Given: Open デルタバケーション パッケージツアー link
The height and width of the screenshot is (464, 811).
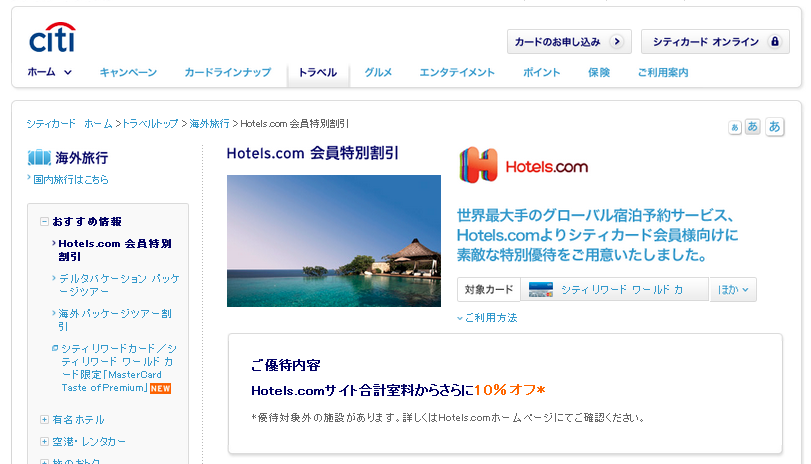Looking at the screenshot, I should tap(119, 285).
